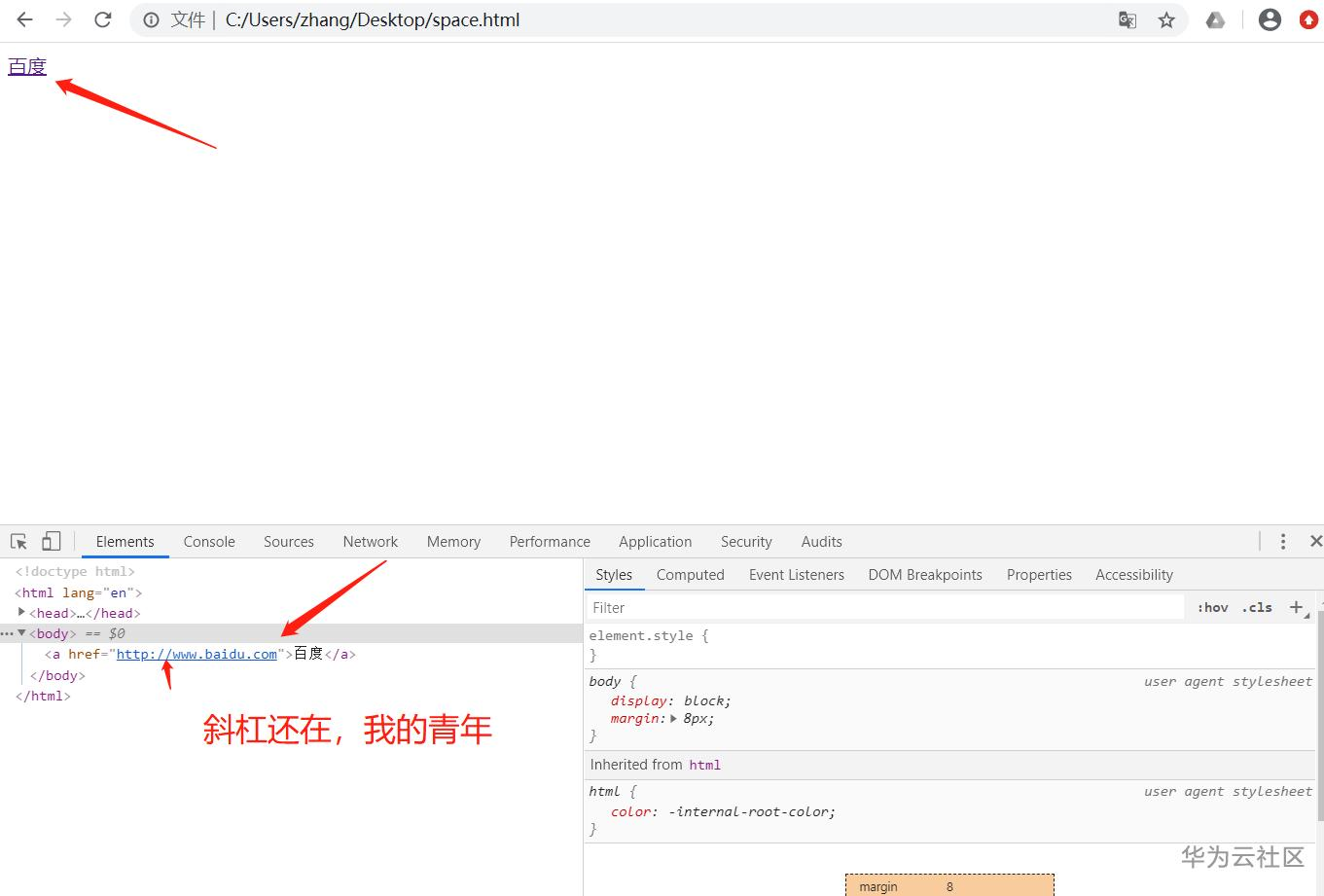The width and height of the screenshot is (1324, 896).
Task: Open the Network tab
Action: point(371,542)
